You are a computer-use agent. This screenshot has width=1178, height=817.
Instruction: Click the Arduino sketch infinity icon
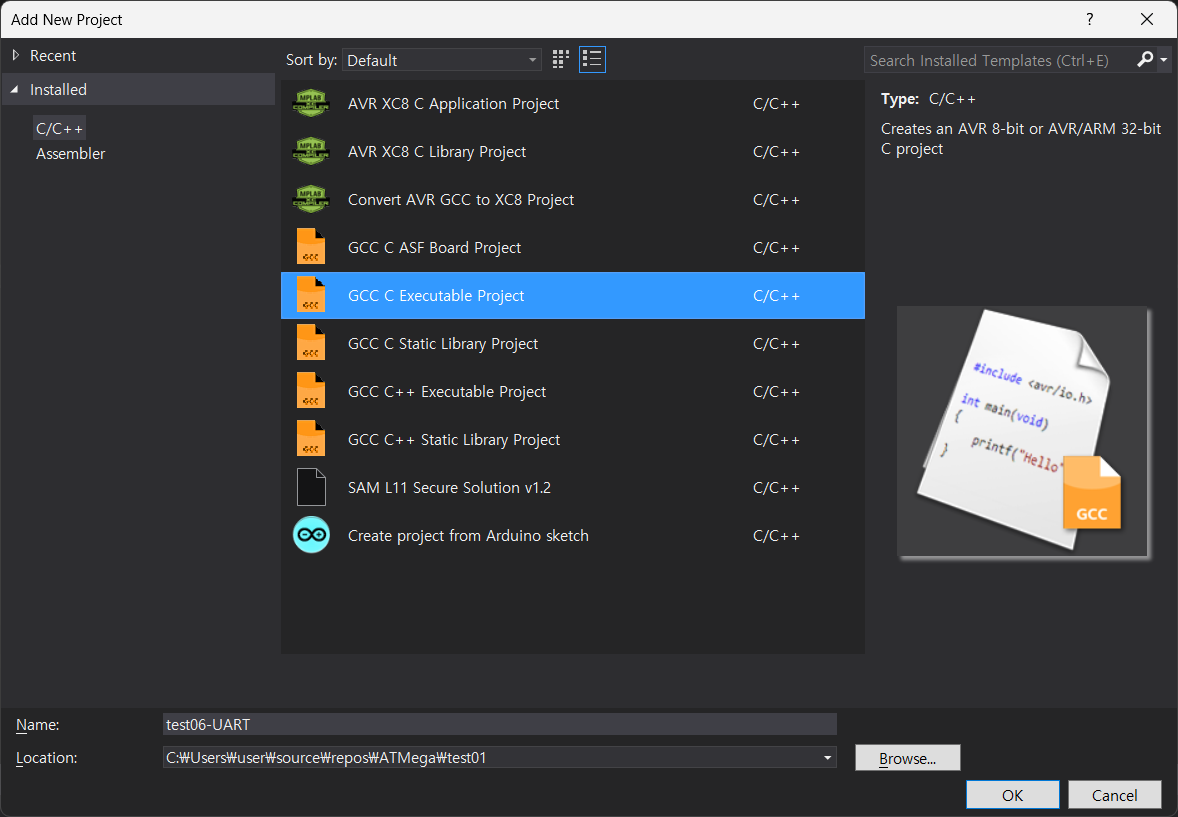[311, 535]
